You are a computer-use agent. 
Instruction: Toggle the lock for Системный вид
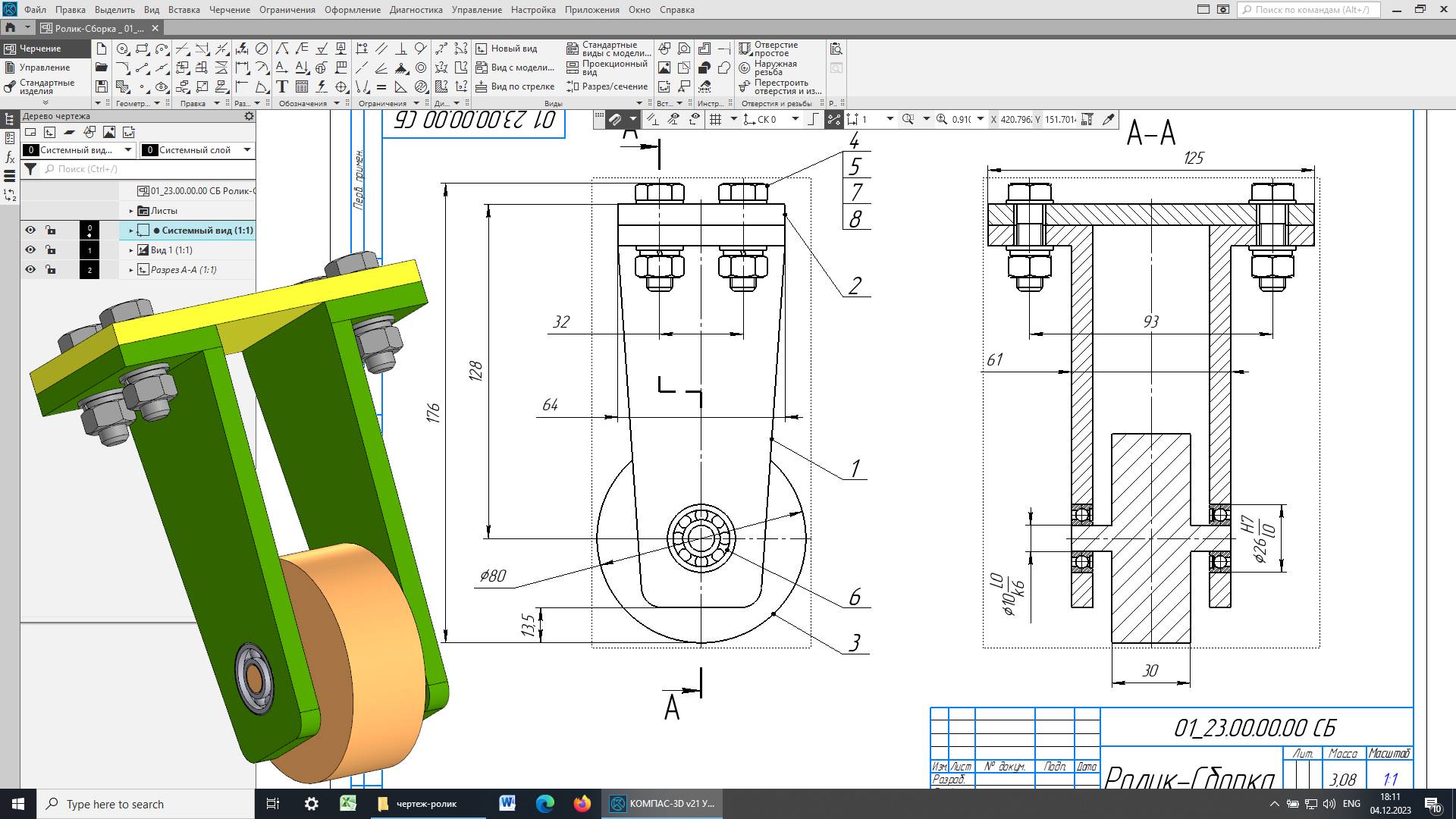coord(50,230)
